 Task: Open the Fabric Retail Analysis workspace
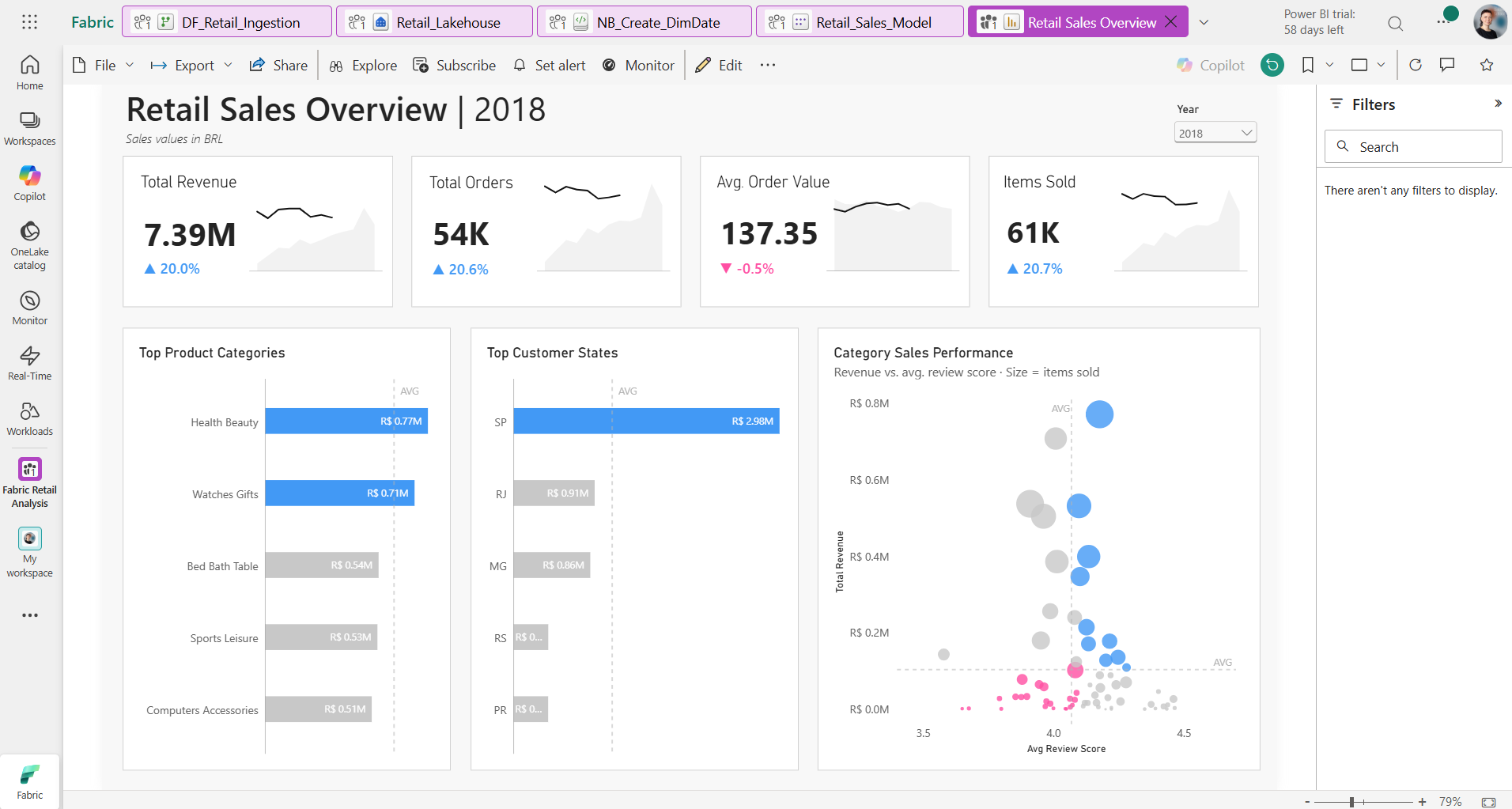tap(29, 483)
